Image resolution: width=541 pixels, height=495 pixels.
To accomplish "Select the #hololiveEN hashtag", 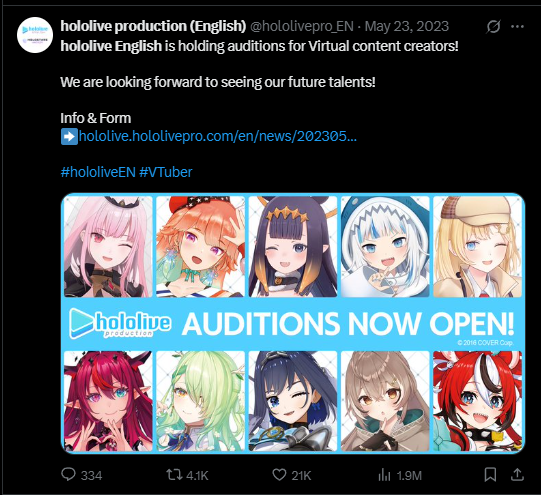I will click(98, 172).
